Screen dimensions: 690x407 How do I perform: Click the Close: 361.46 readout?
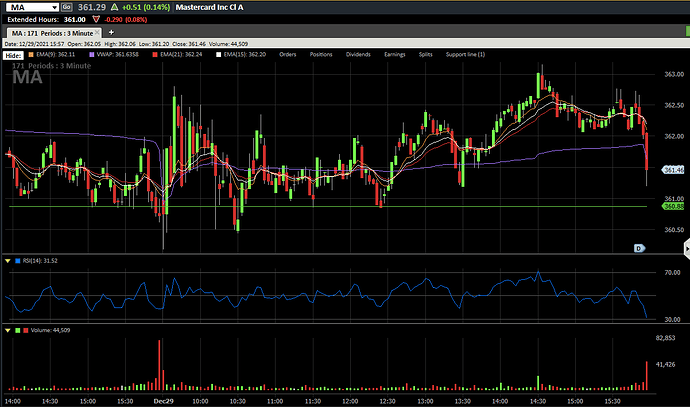tap(189, 44)
